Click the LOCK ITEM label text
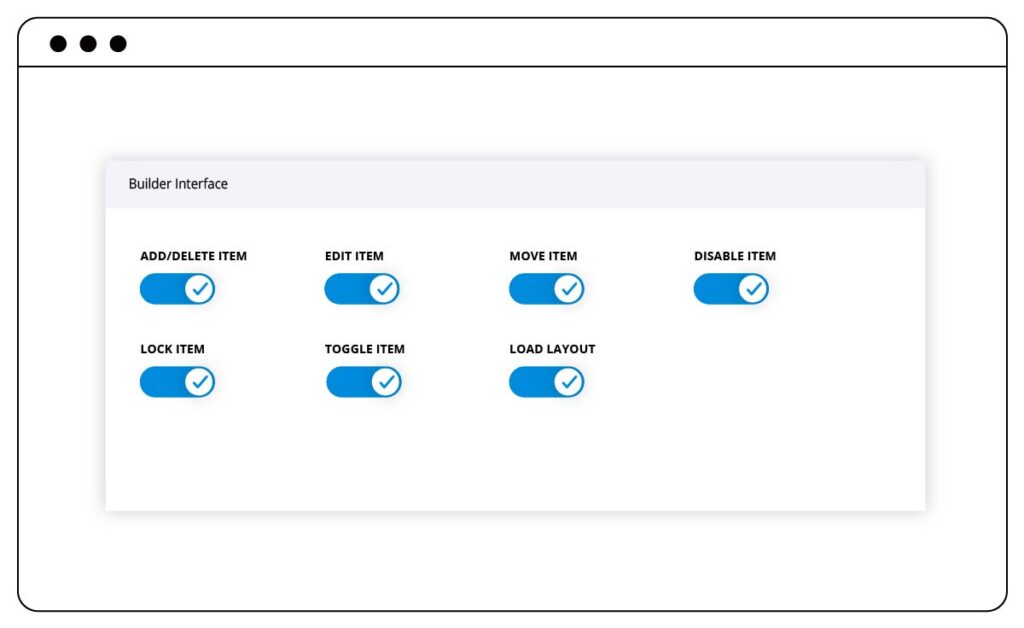 (172, 349)
